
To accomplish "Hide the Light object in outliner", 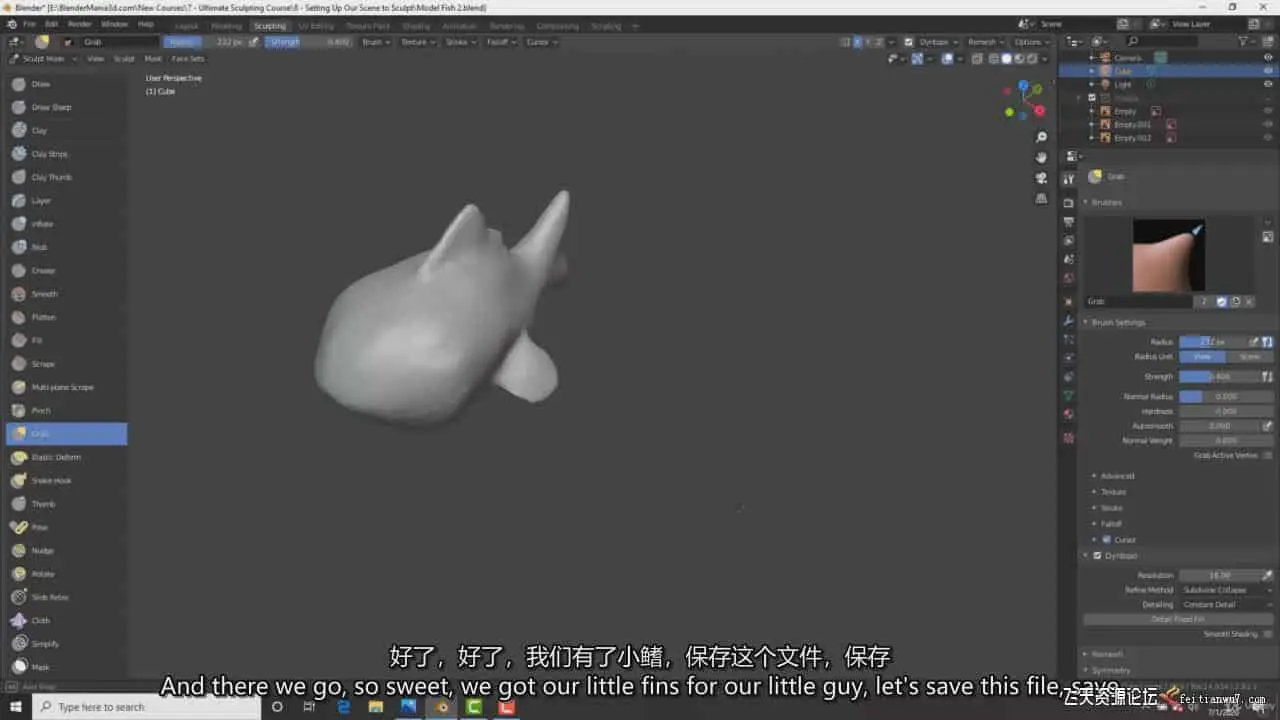I will pos(1268,84).
